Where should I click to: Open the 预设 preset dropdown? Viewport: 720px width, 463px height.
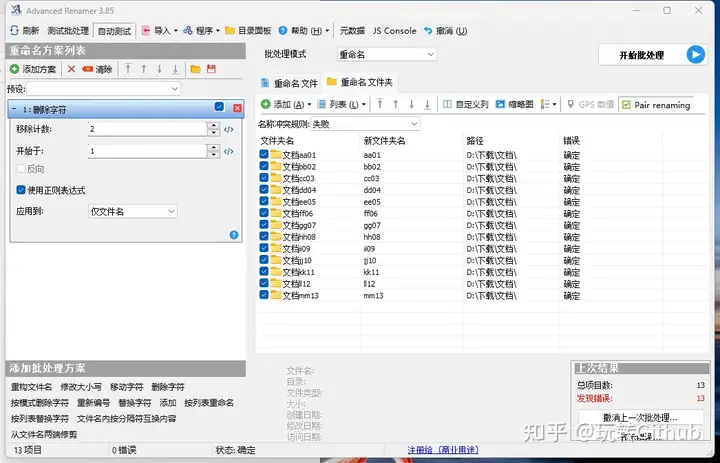coord(103,88)
